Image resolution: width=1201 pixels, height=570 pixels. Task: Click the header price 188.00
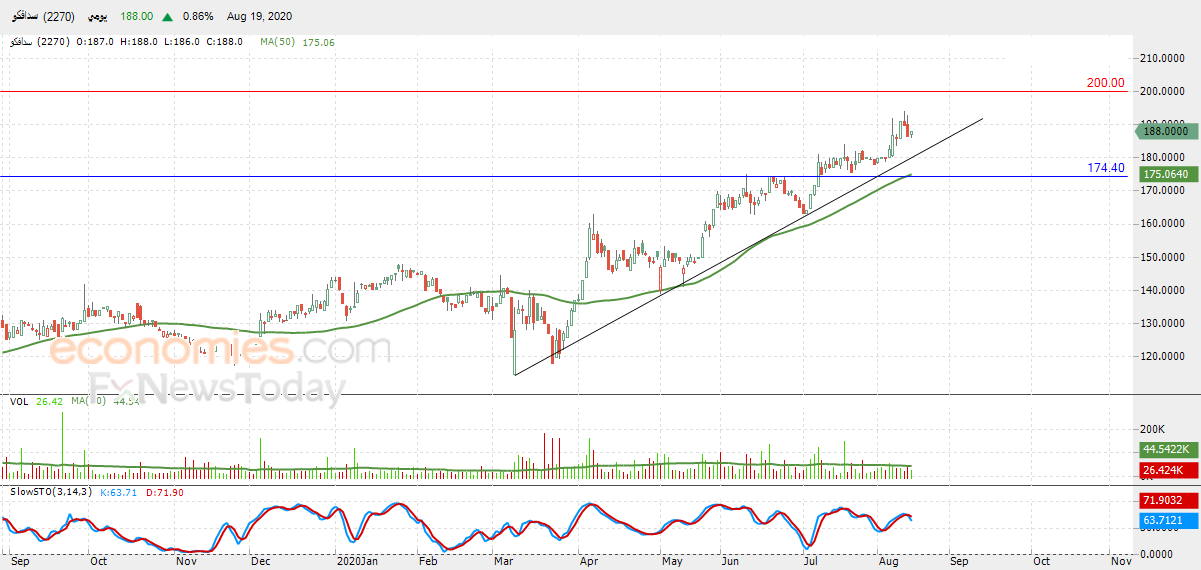pyautogui.click(x=136, y=17)
